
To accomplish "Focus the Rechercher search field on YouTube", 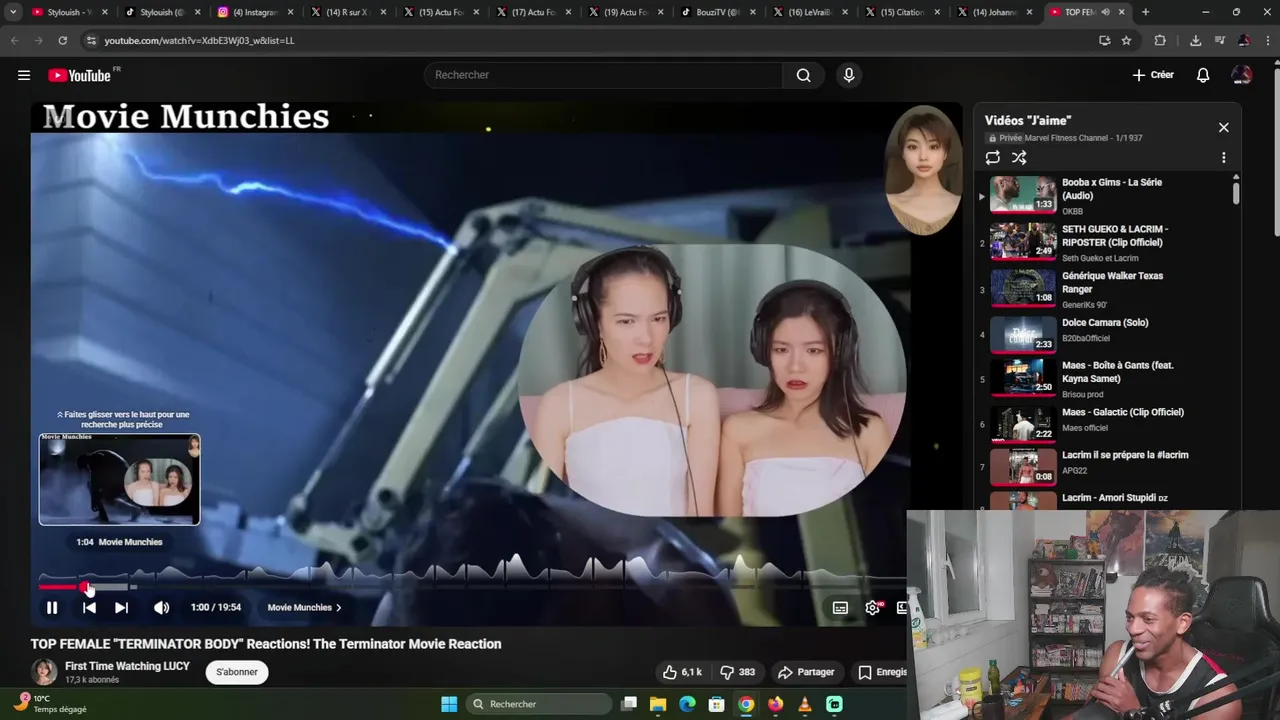I will (x=604, y=75).
